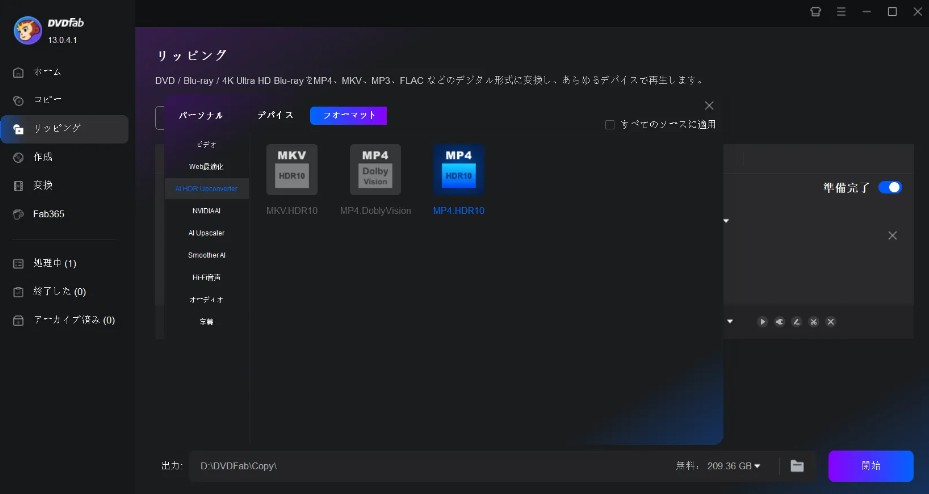This screenshot has height=494, width=929.
Task: Select the フォーマット tab
Action: click(x=348, y=116)
